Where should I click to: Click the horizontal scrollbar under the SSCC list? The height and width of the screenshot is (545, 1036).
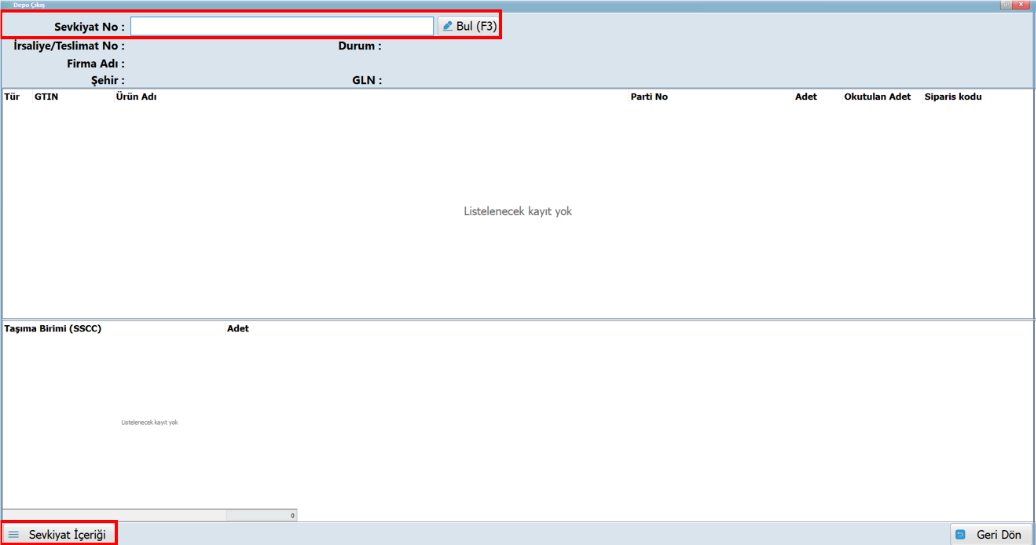(115, 515)
